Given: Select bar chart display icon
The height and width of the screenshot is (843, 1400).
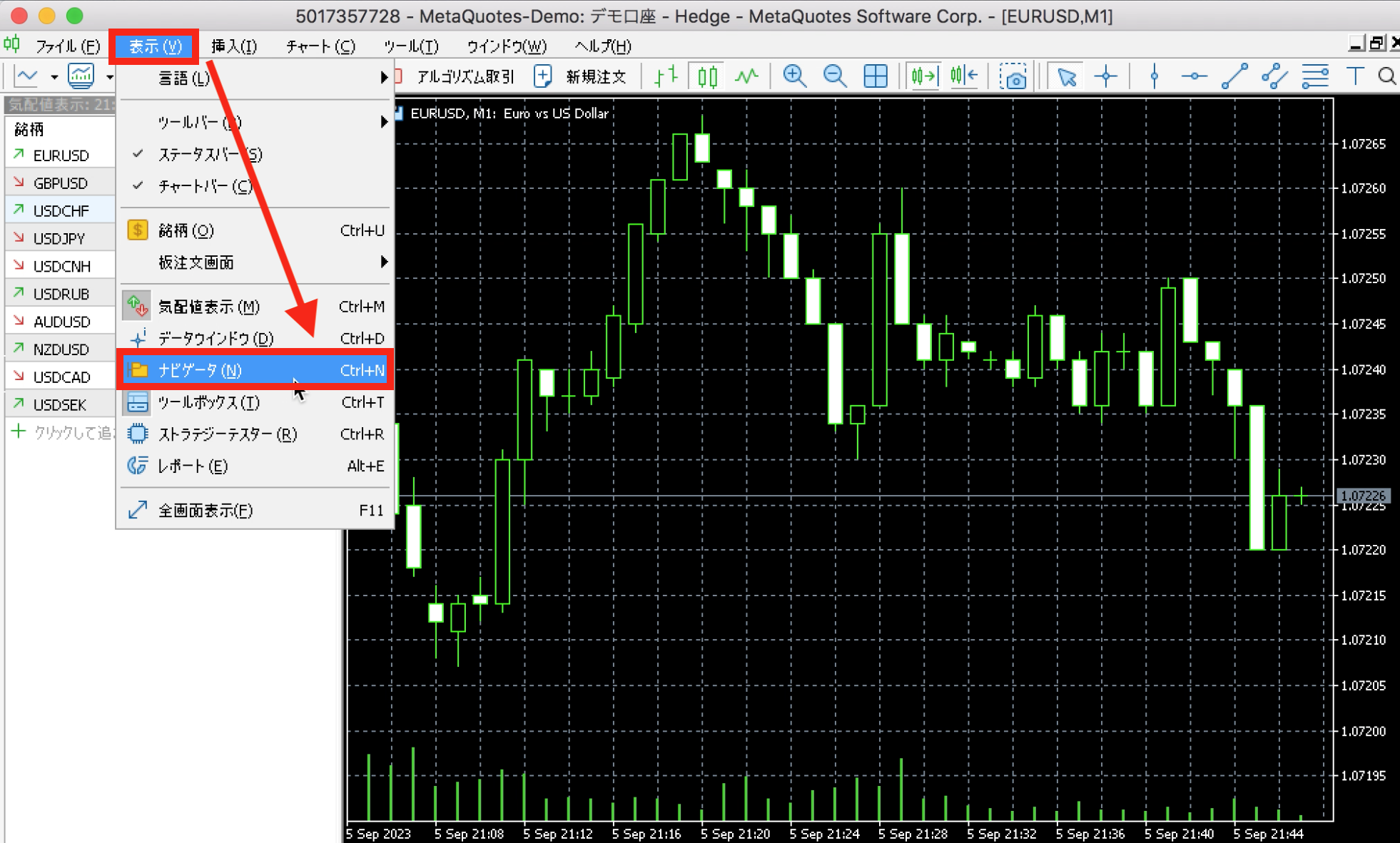Looking at the screenshot, I should point(666,76).
